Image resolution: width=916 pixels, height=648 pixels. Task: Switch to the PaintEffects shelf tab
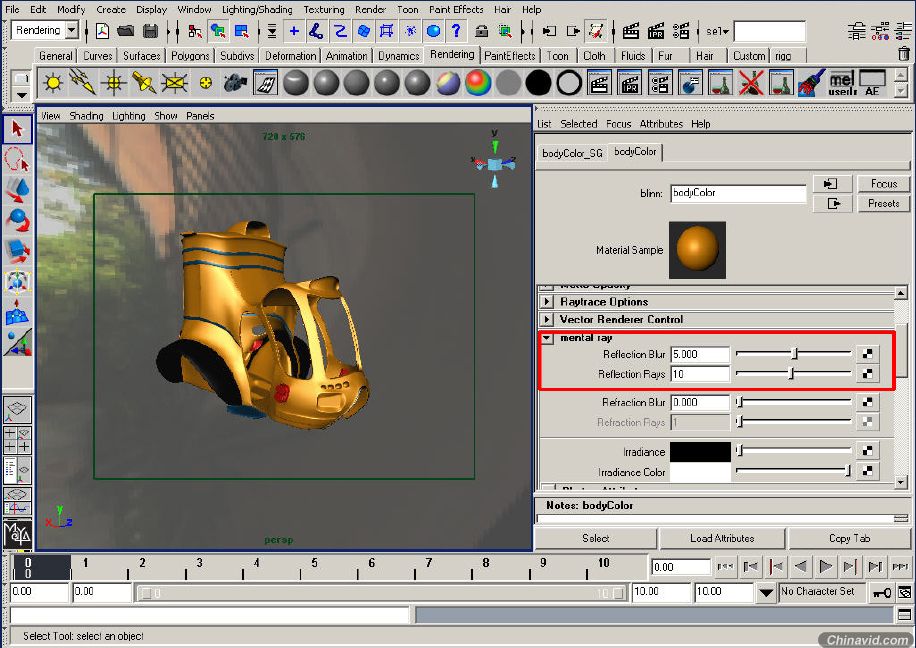pos(509,56)
